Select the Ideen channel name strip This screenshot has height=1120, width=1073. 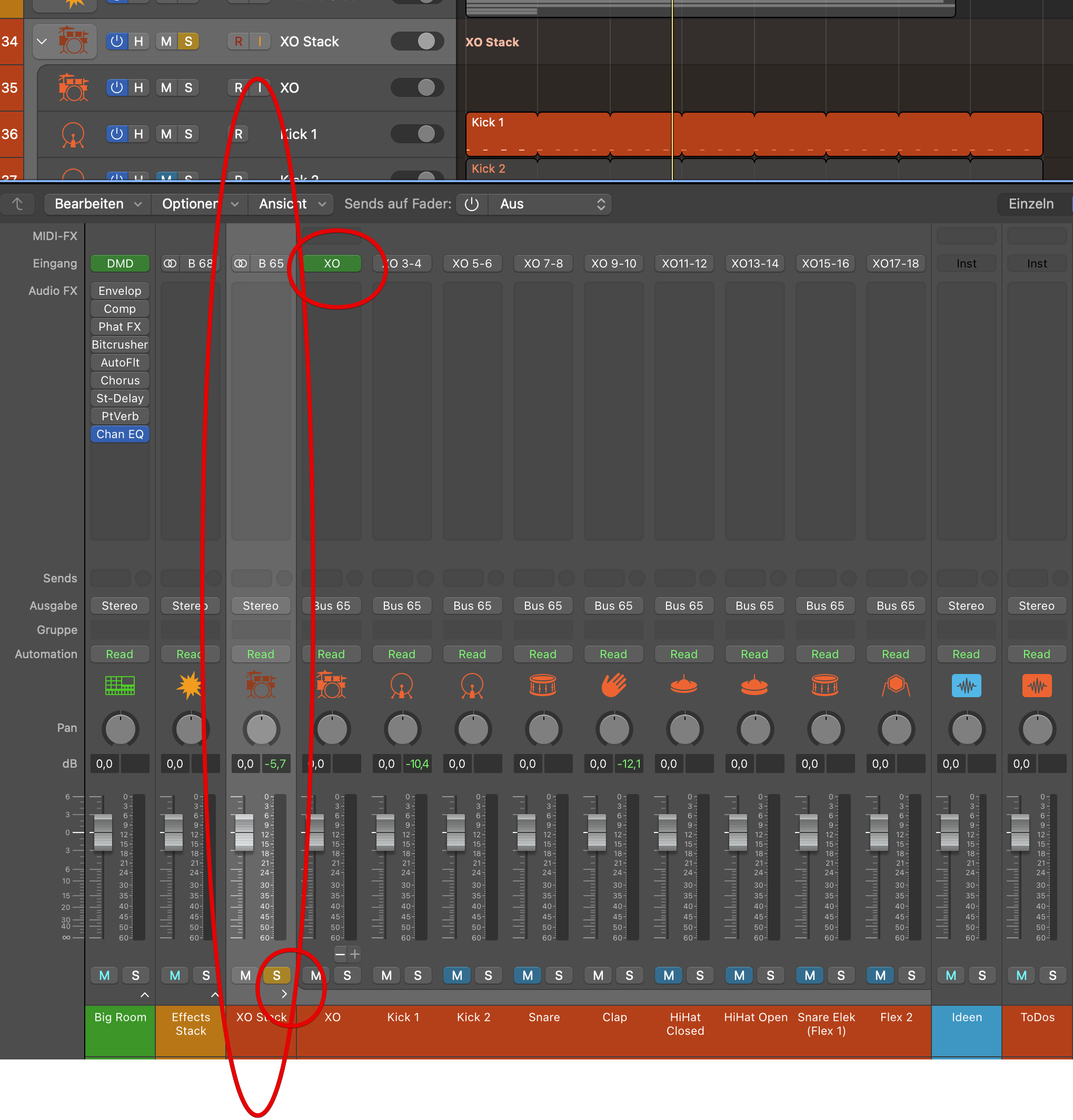click(966, 1031)
